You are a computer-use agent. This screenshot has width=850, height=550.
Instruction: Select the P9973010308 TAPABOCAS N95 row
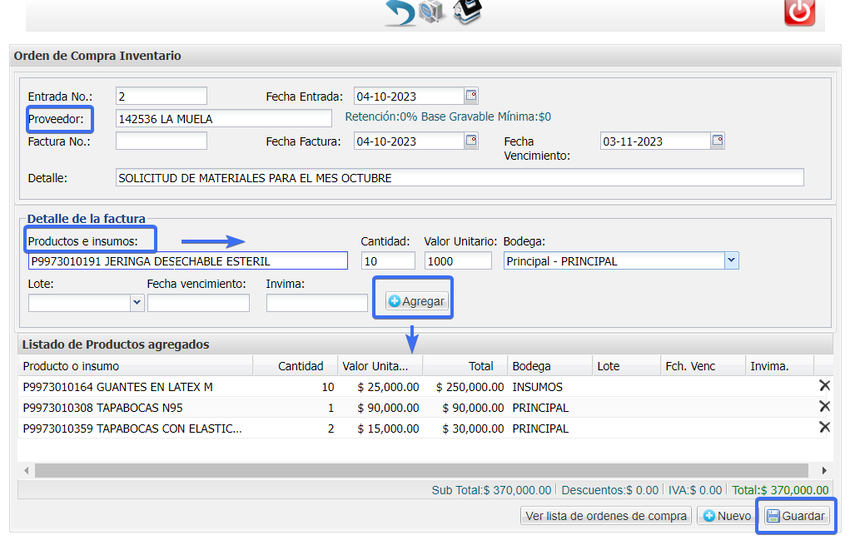(x=426, y=407)
